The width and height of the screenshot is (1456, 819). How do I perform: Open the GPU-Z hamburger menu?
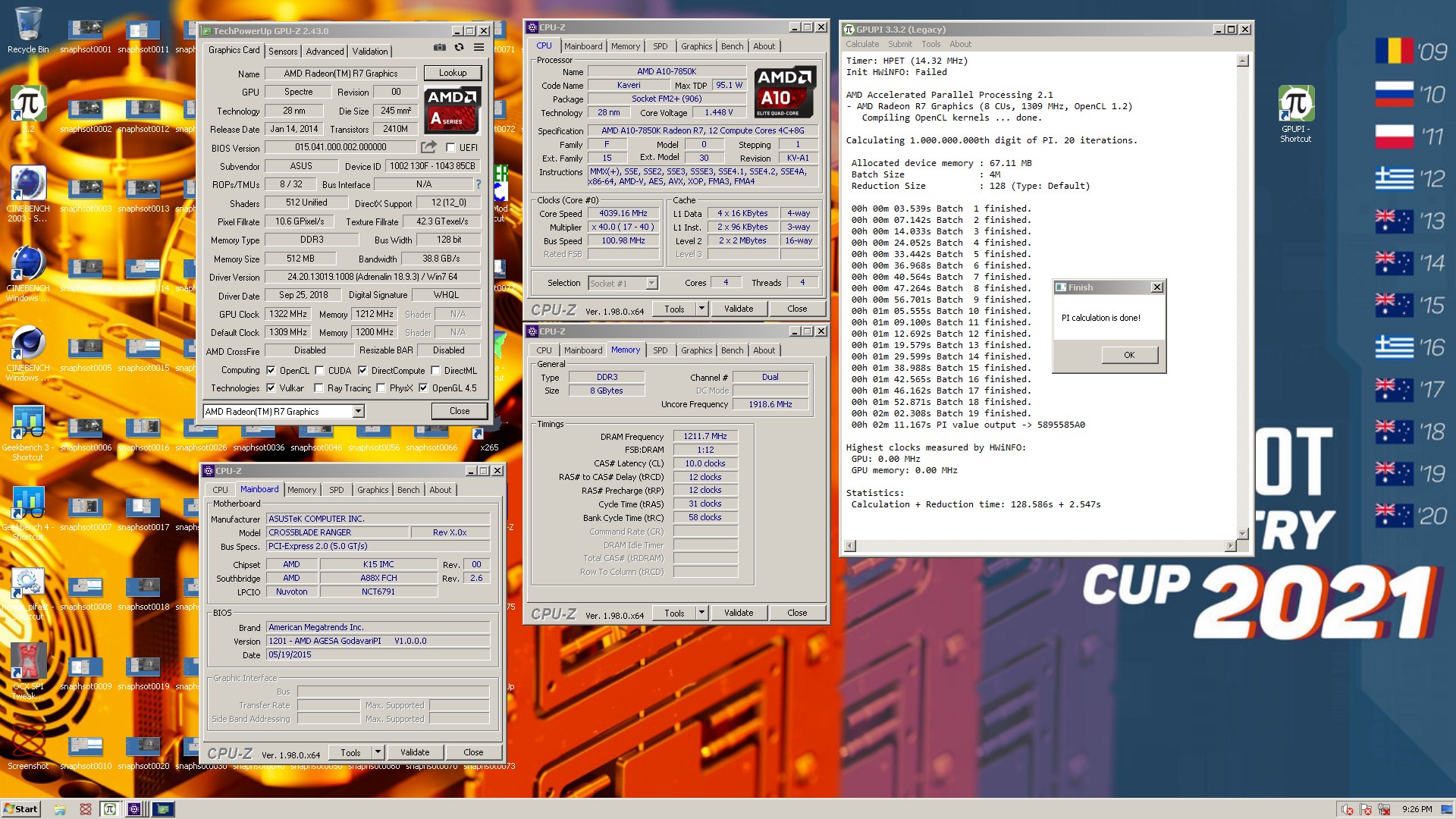pyautogui.click(x=479, y=47)
